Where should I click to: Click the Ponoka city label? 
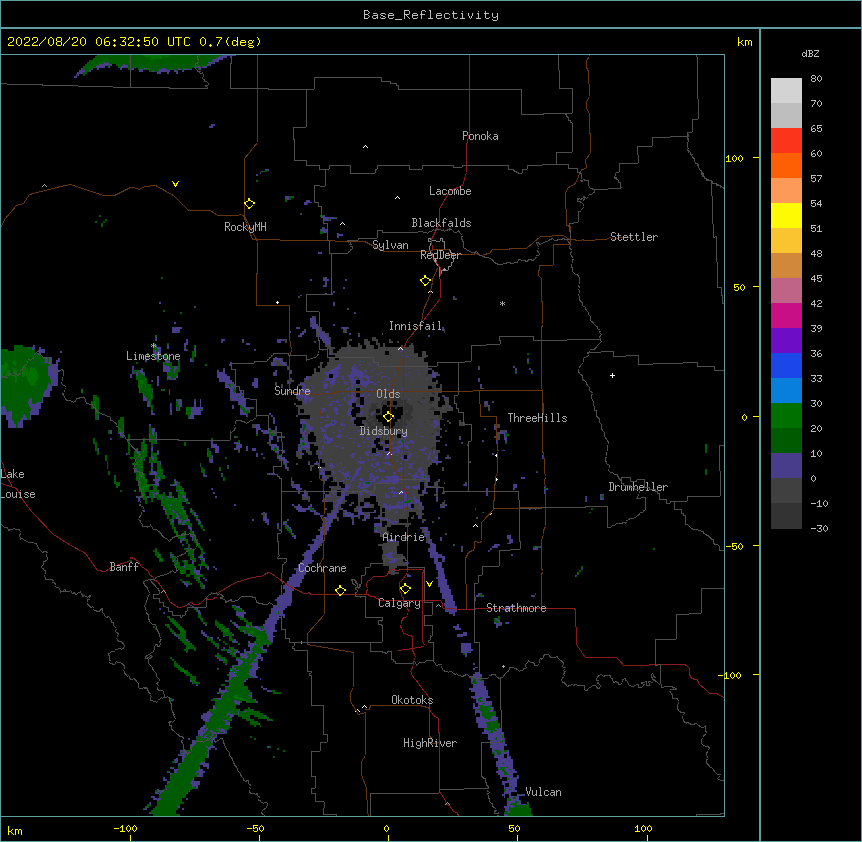480,136
